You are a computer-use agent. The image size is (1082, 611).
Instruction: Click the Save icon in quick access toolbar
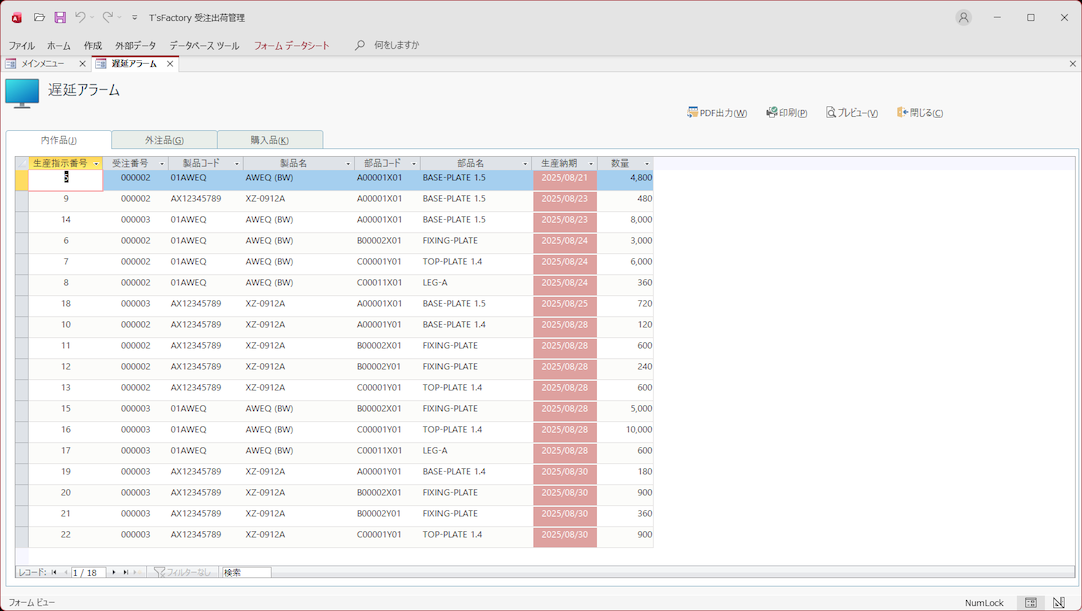click(x=60, y=18)
